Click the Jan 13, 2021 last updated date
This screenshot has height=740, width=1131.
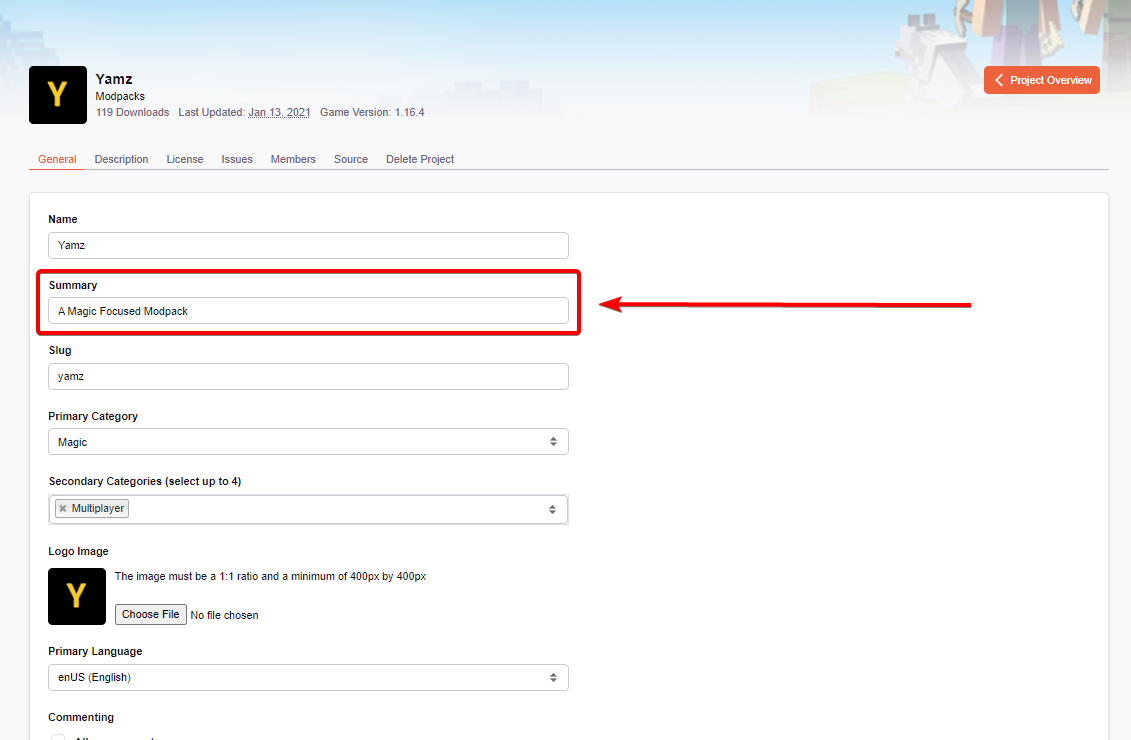tap(279, 113)
